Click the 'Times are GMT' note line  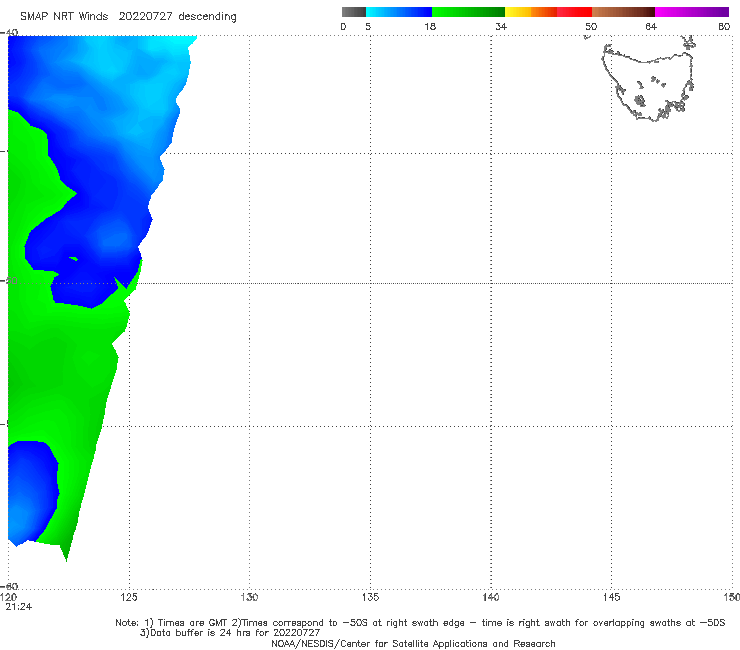(x=420, y=623)
